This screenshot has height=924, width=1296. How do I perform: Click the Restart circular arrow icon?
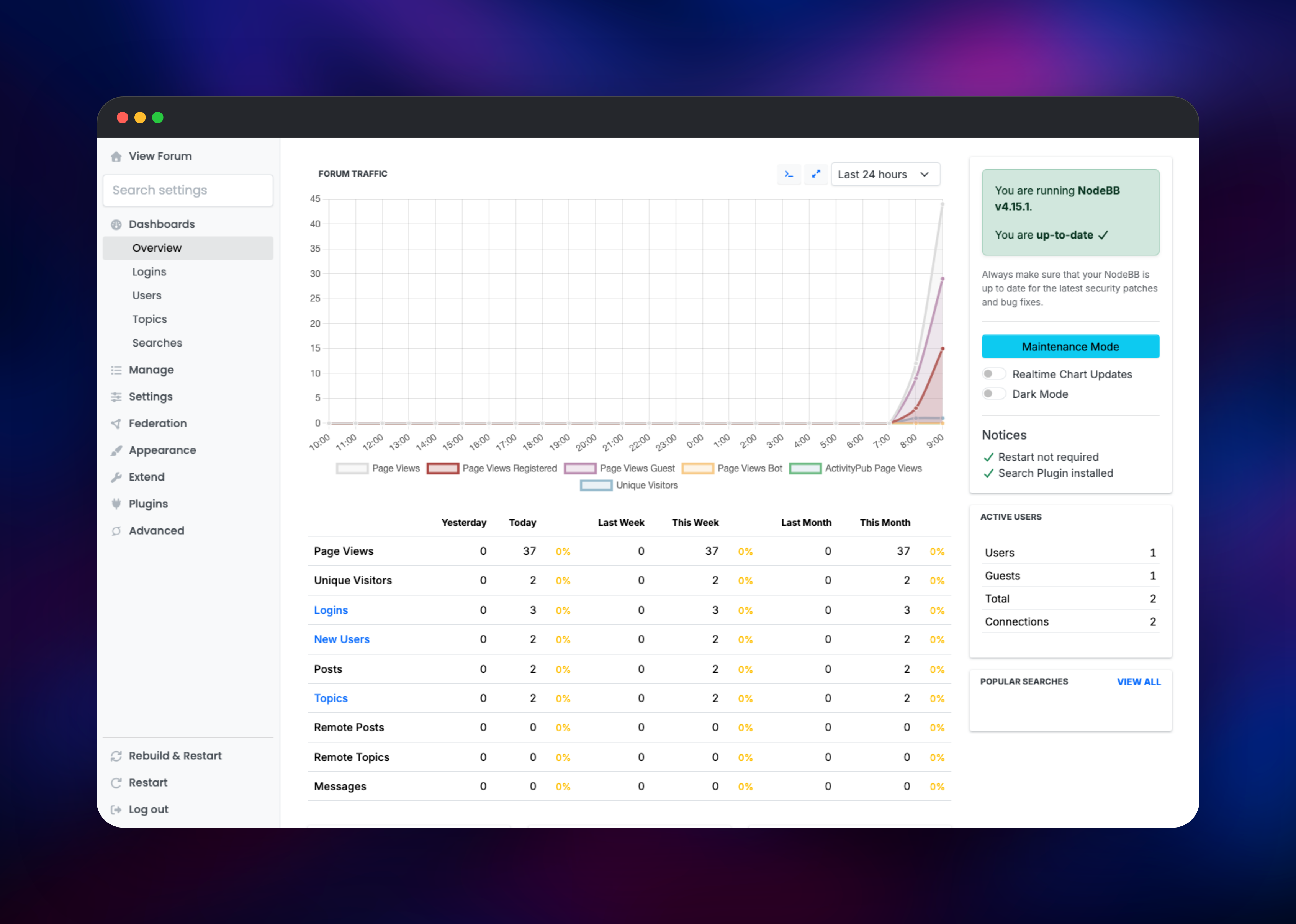(116, 783)
